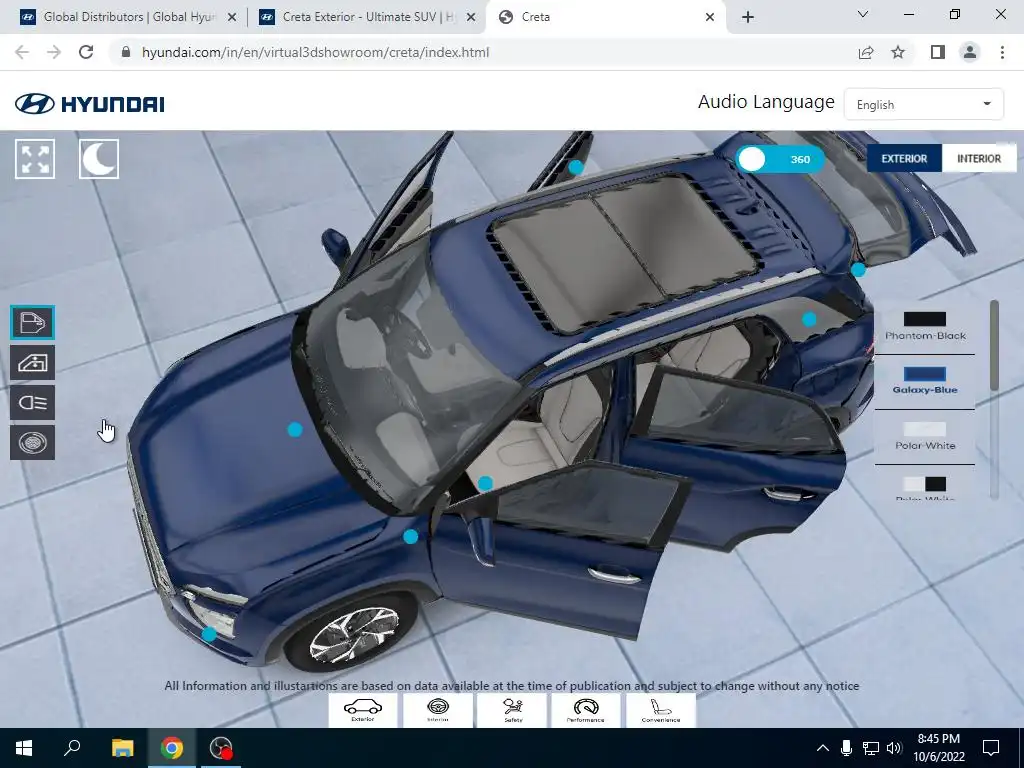Image resolution: width=1024 pixels, height=768 pixels.
Task: Close the Creta Exterior tab
Action: coord(471,18)
